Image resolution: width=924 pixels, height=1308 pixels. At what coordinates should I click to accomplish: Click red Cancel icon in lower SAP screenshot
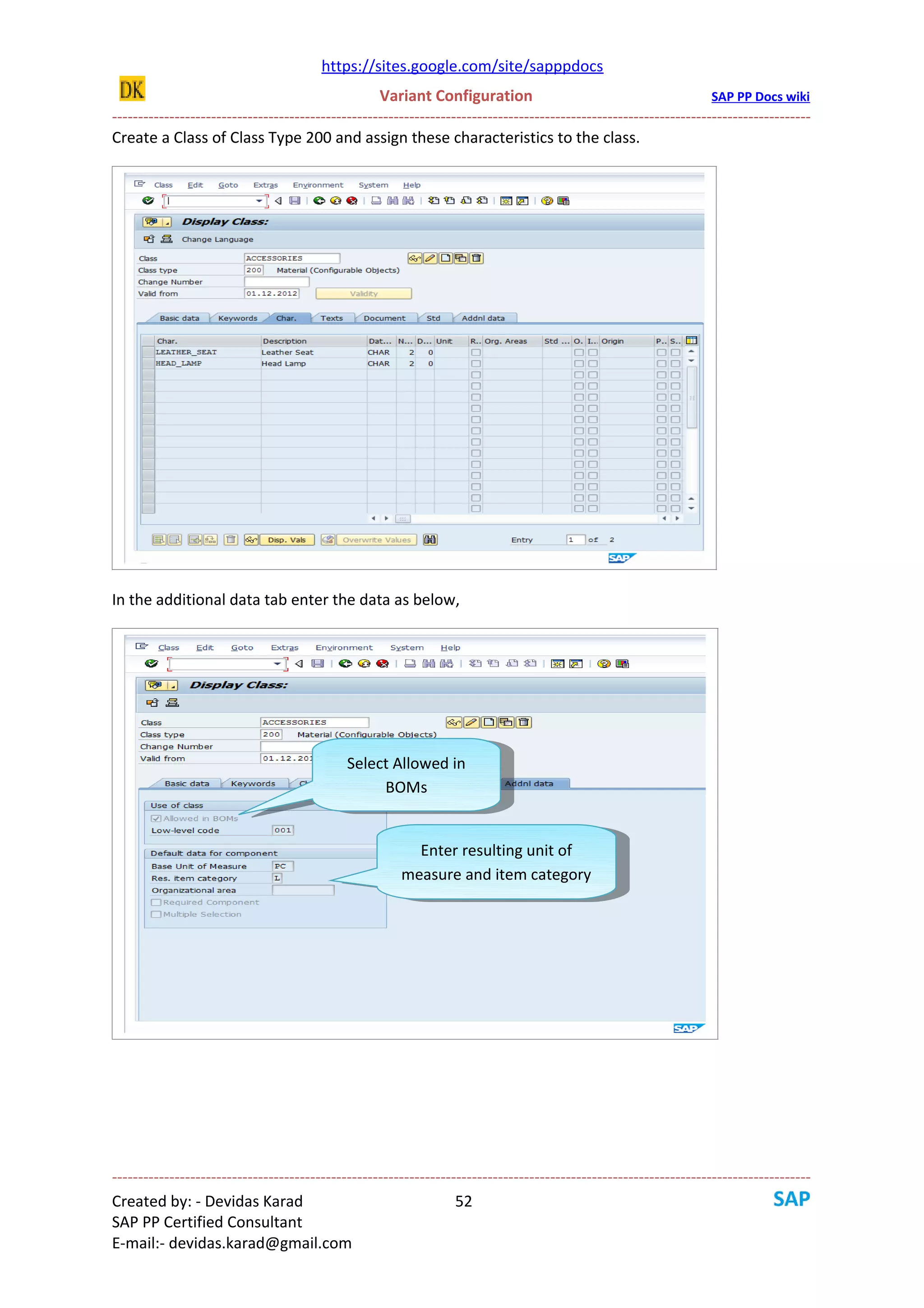point(383,663)
